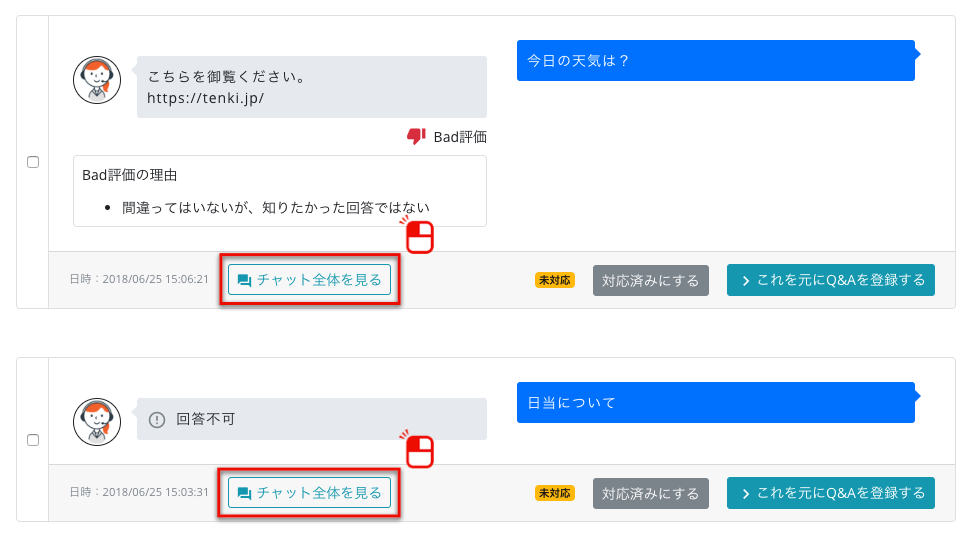The width and height of the screenshot is (972, 540).
Task: Select the 日当について question bubble
Action: [715, 402]
